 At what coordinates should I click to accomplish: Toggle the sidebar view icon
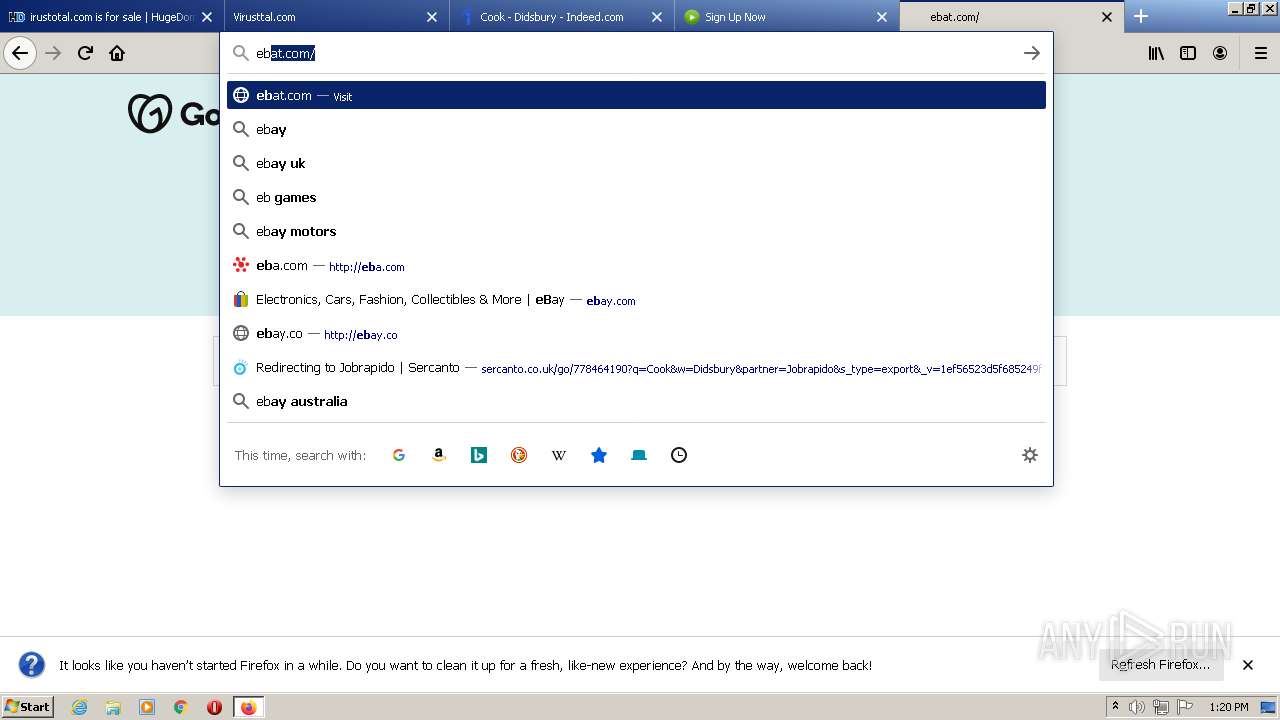click(1188, 53)
